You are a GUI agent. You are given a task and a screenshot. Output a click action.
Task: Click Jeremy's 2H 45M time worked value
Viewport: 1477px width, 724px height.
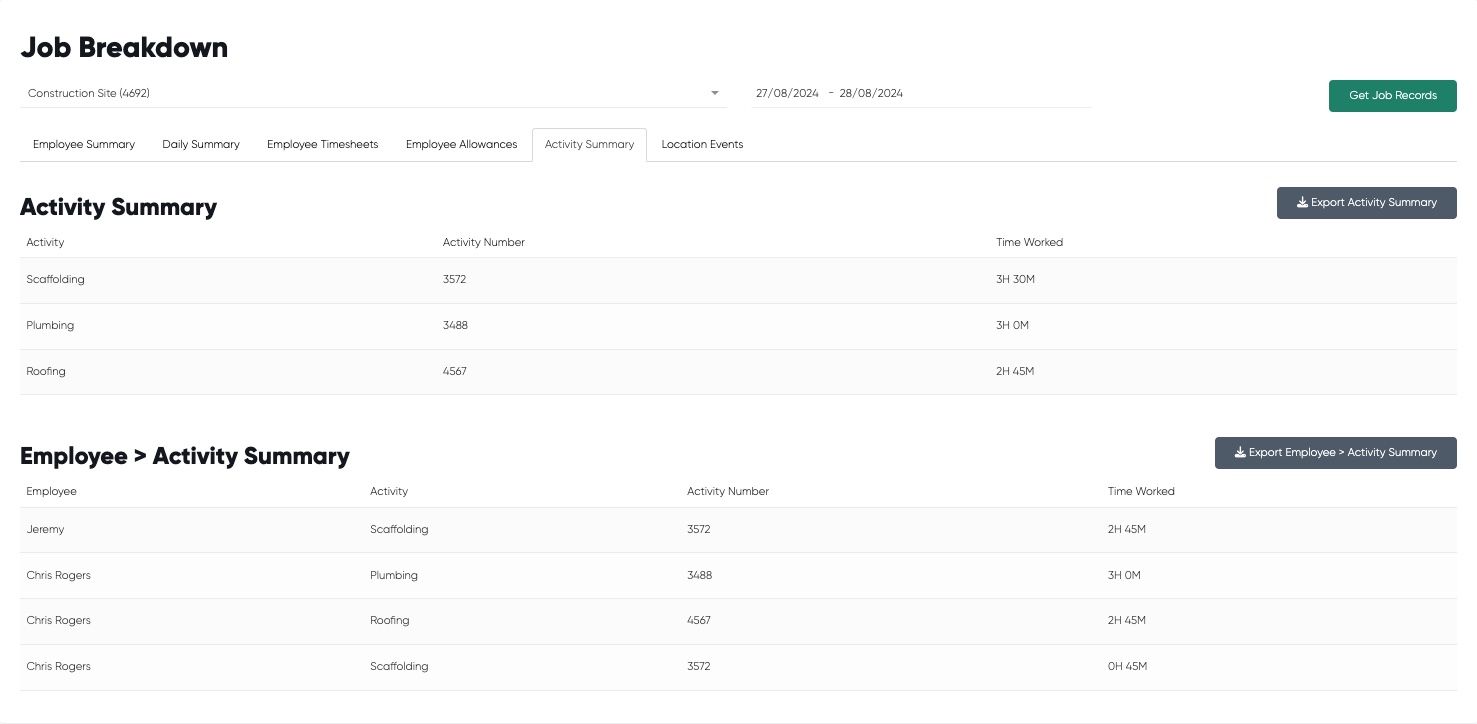click(1127, 530)
